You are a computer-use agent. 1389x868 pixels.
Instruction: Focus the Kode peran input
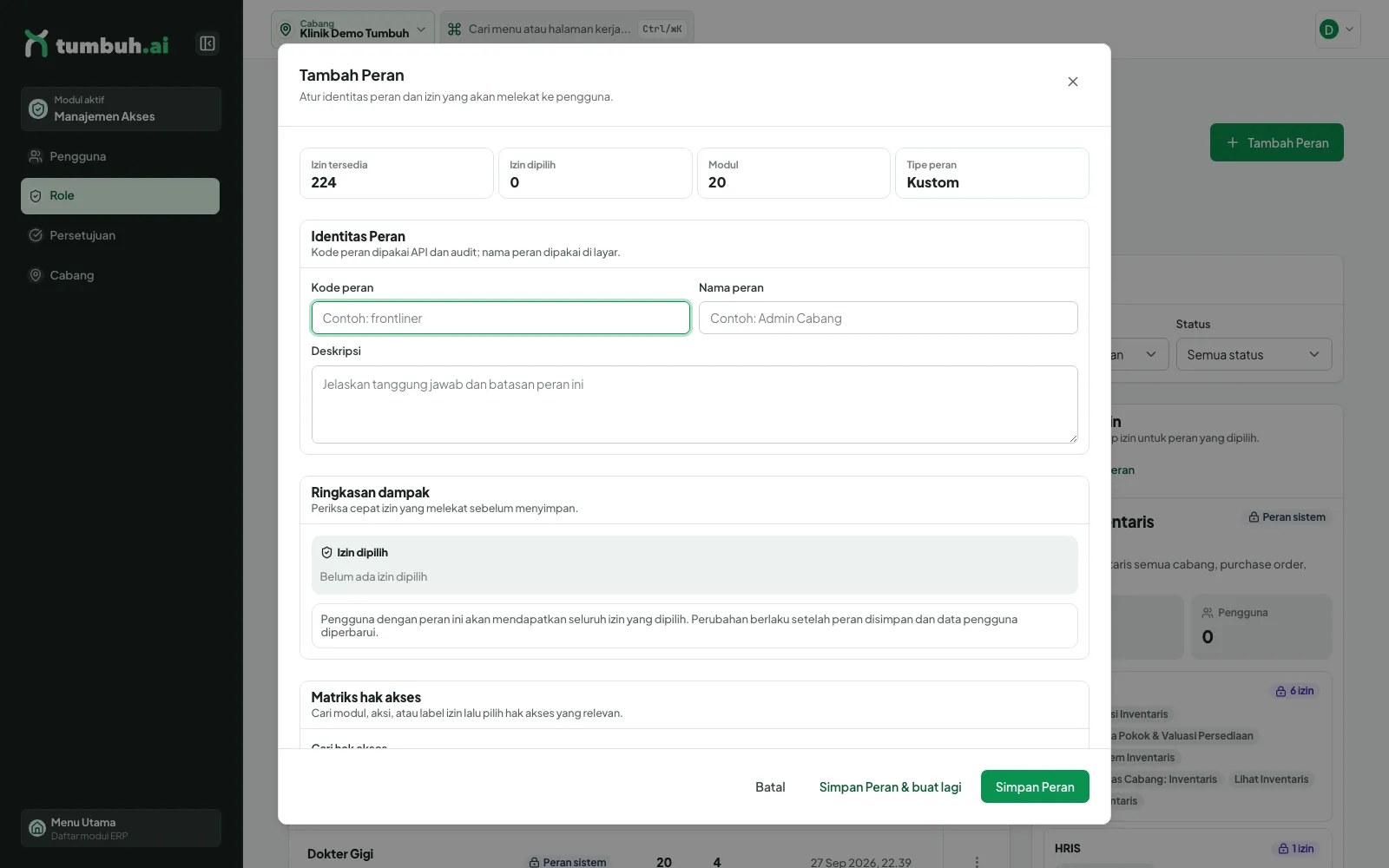pos(501,318)
